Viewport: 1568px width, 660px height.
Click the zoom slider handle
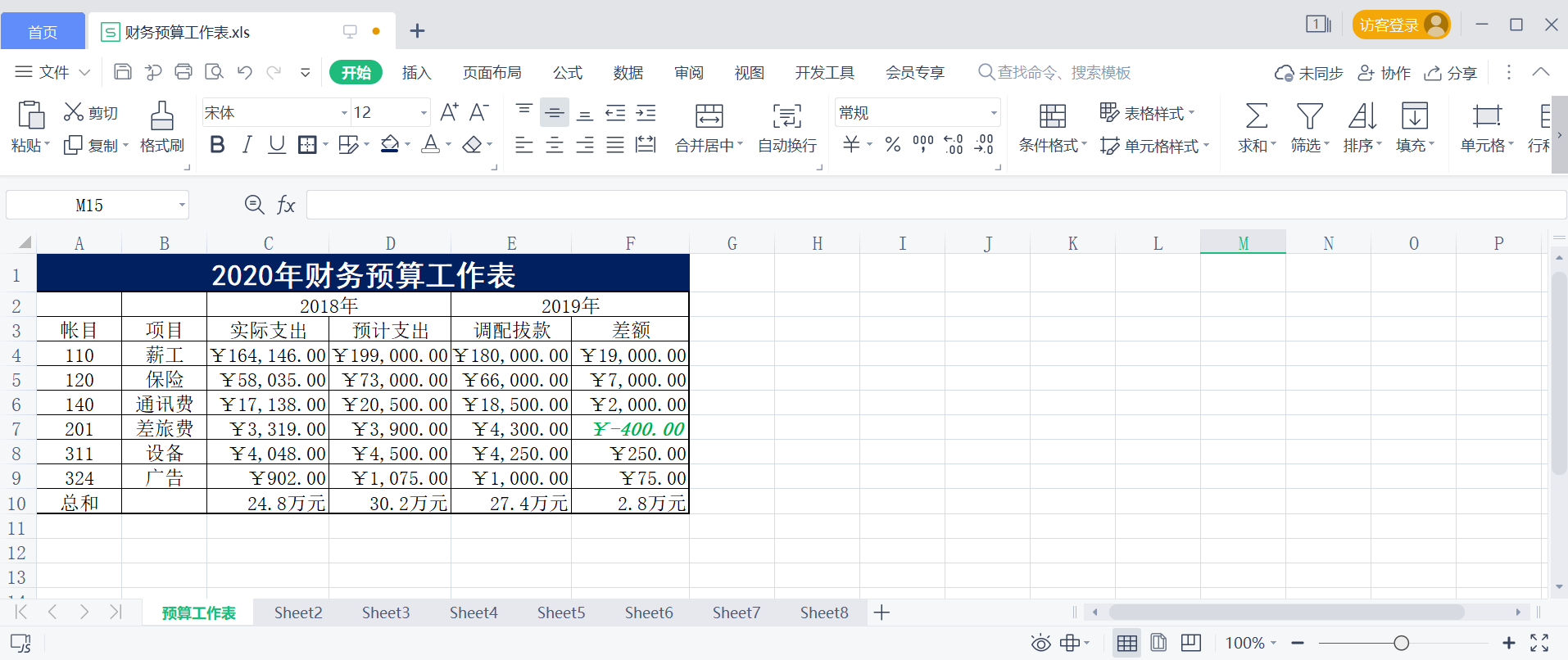point(1401,643)
